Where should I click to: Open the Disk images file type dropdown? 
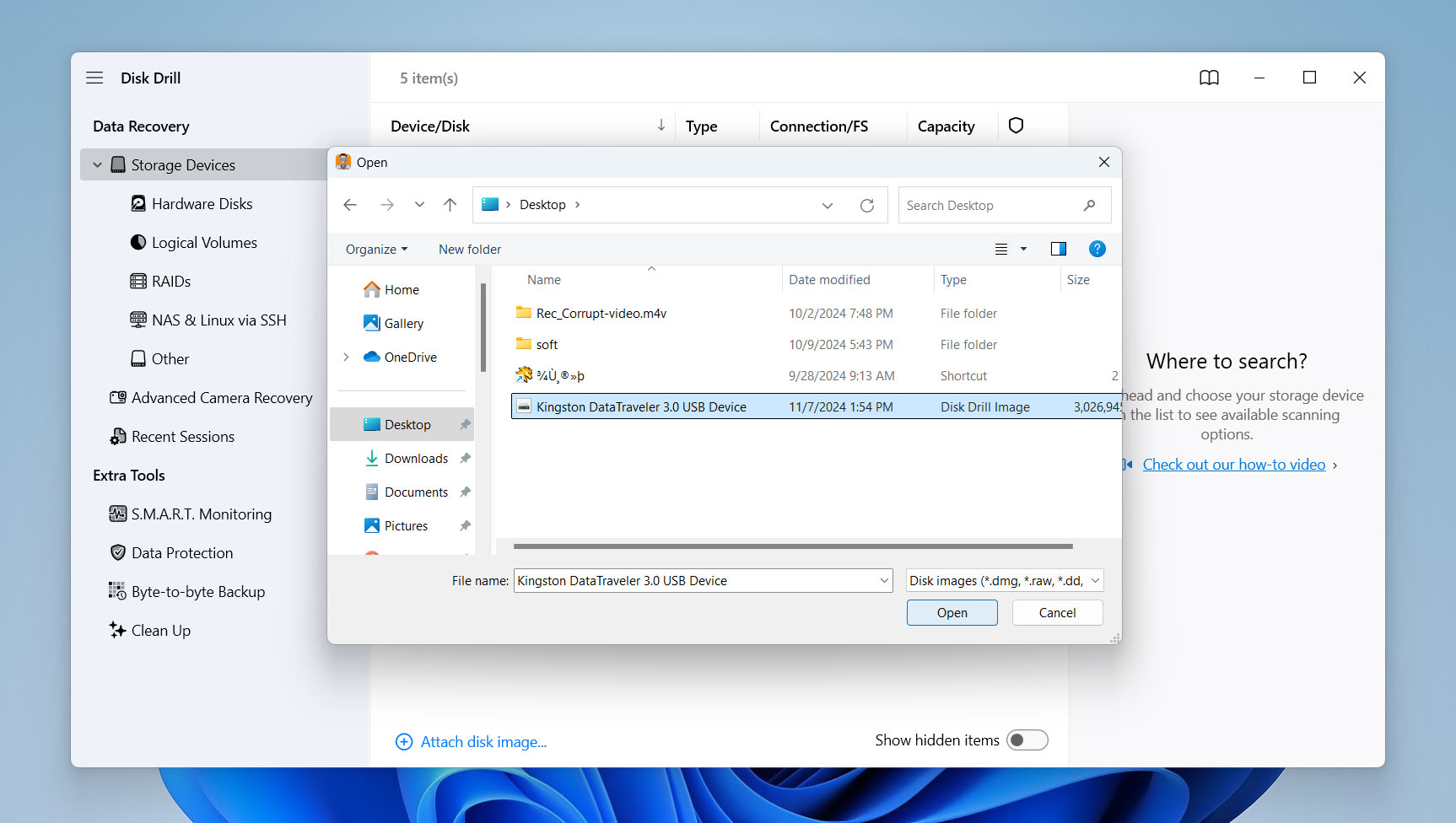(x=1095, y=580)
